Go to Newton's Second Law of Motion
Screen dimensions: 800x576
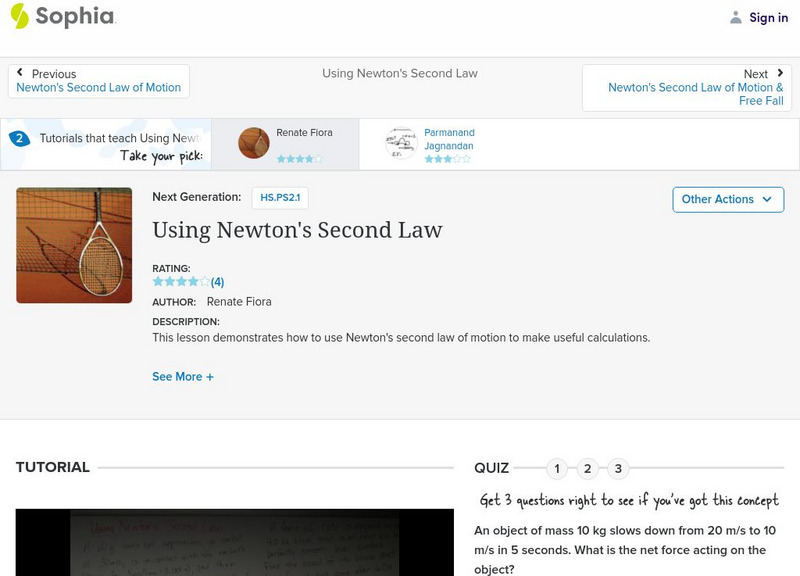coord(100,87)
